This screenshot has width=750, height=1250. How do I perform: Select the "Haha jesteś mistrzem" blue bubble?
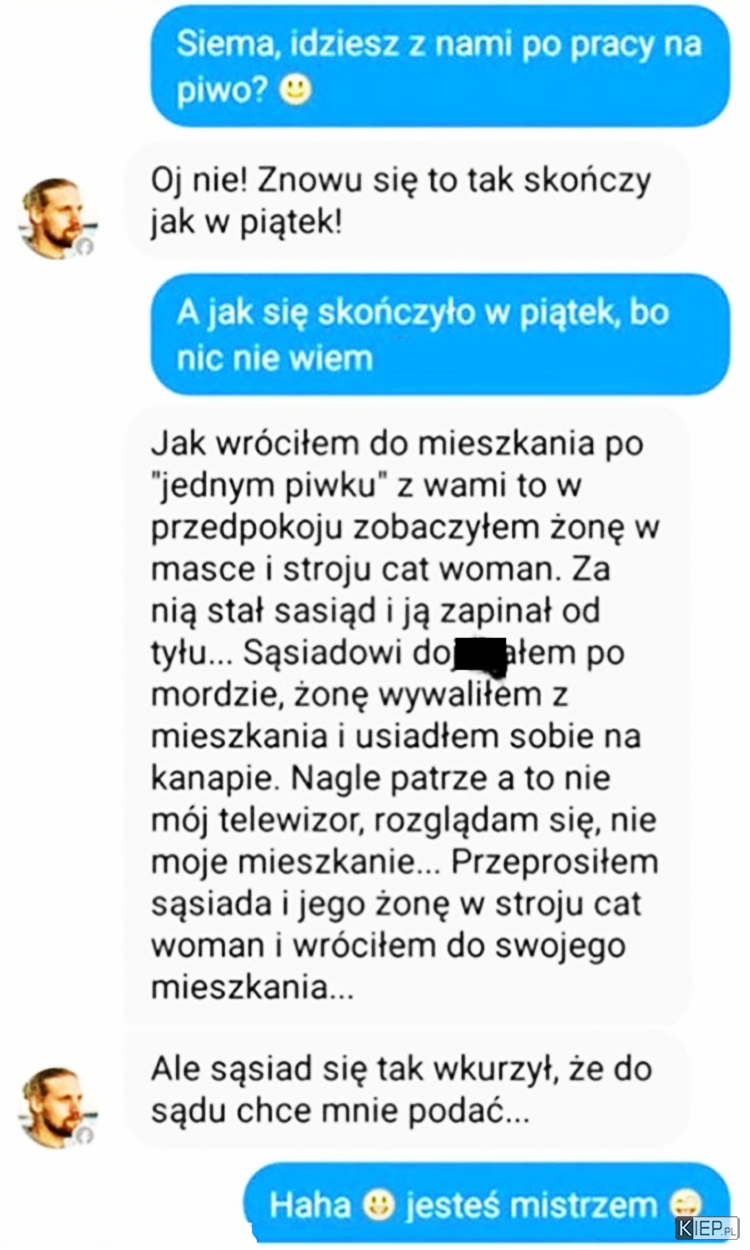pyautogui.click(x=488, y=1204)
